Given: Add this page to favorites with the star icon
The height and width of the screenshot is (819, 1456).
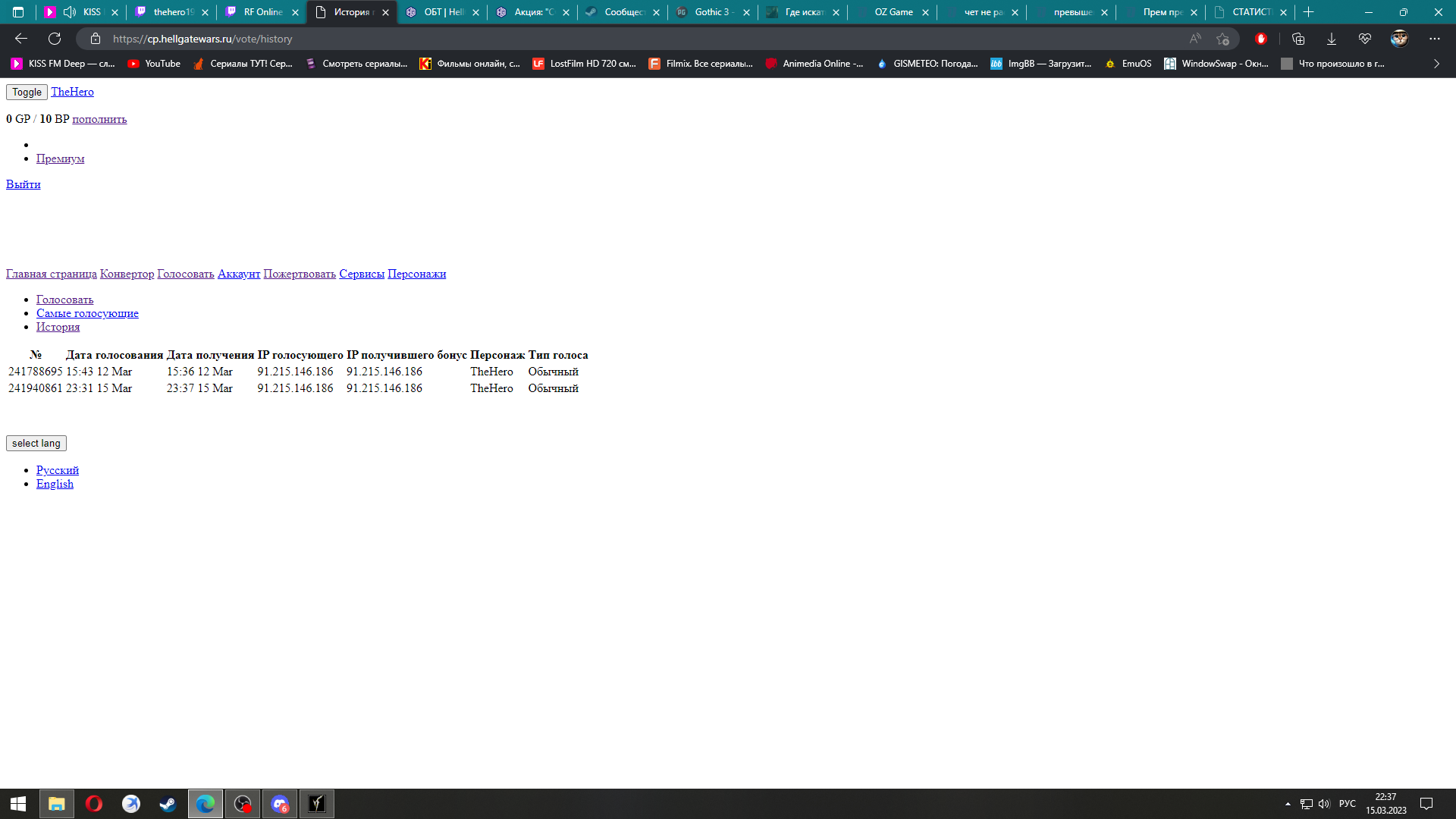Looking at the screenshot, I should 1222,39.
